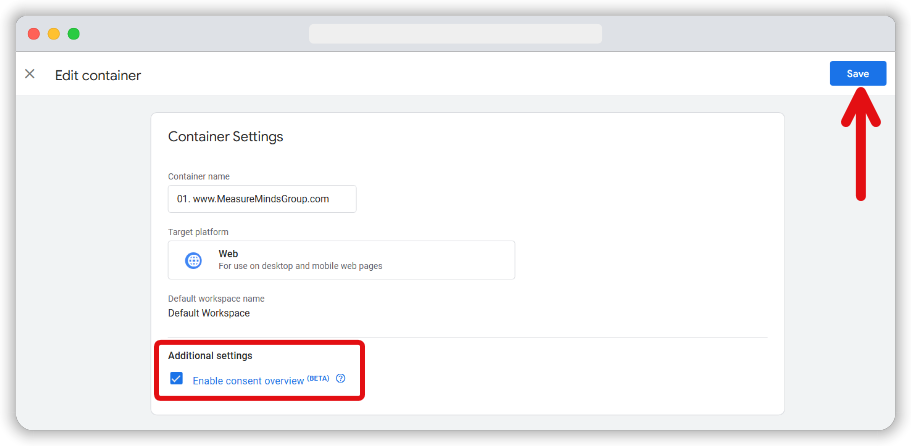Select the Web target platform card
The width and height of the screenshot is (911, 446).
click(x=341, y=260)
